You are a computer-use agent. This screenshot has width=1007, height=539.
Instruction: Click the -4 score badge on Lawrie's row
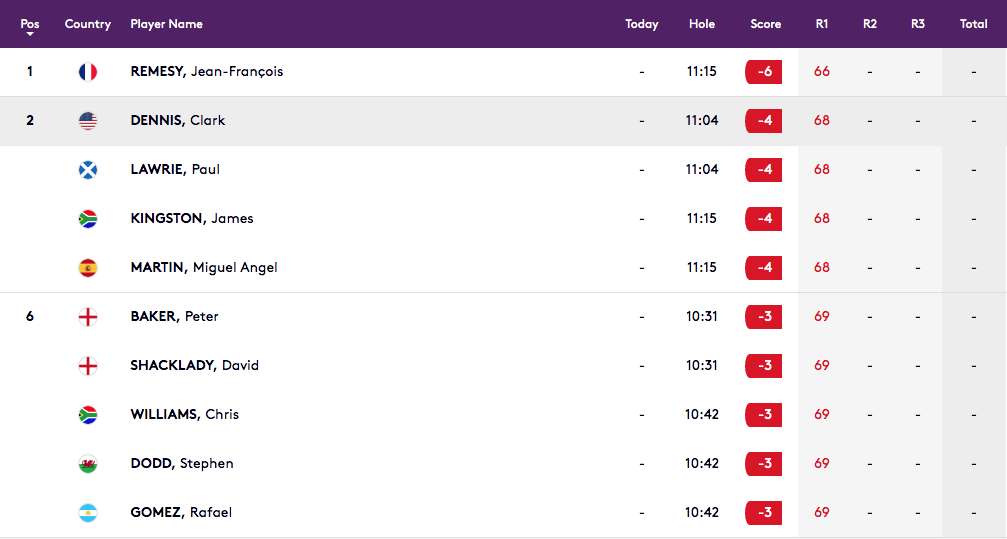point(764,170)
